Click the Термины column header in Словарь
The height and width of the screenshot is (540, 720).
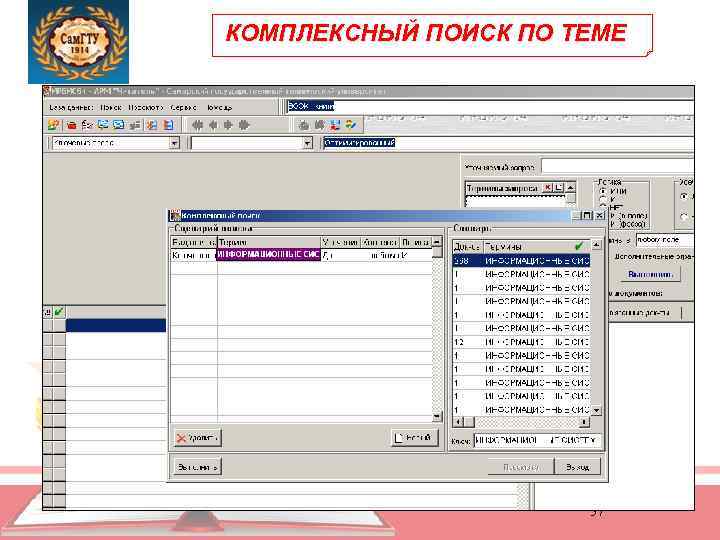click(537, 247)
